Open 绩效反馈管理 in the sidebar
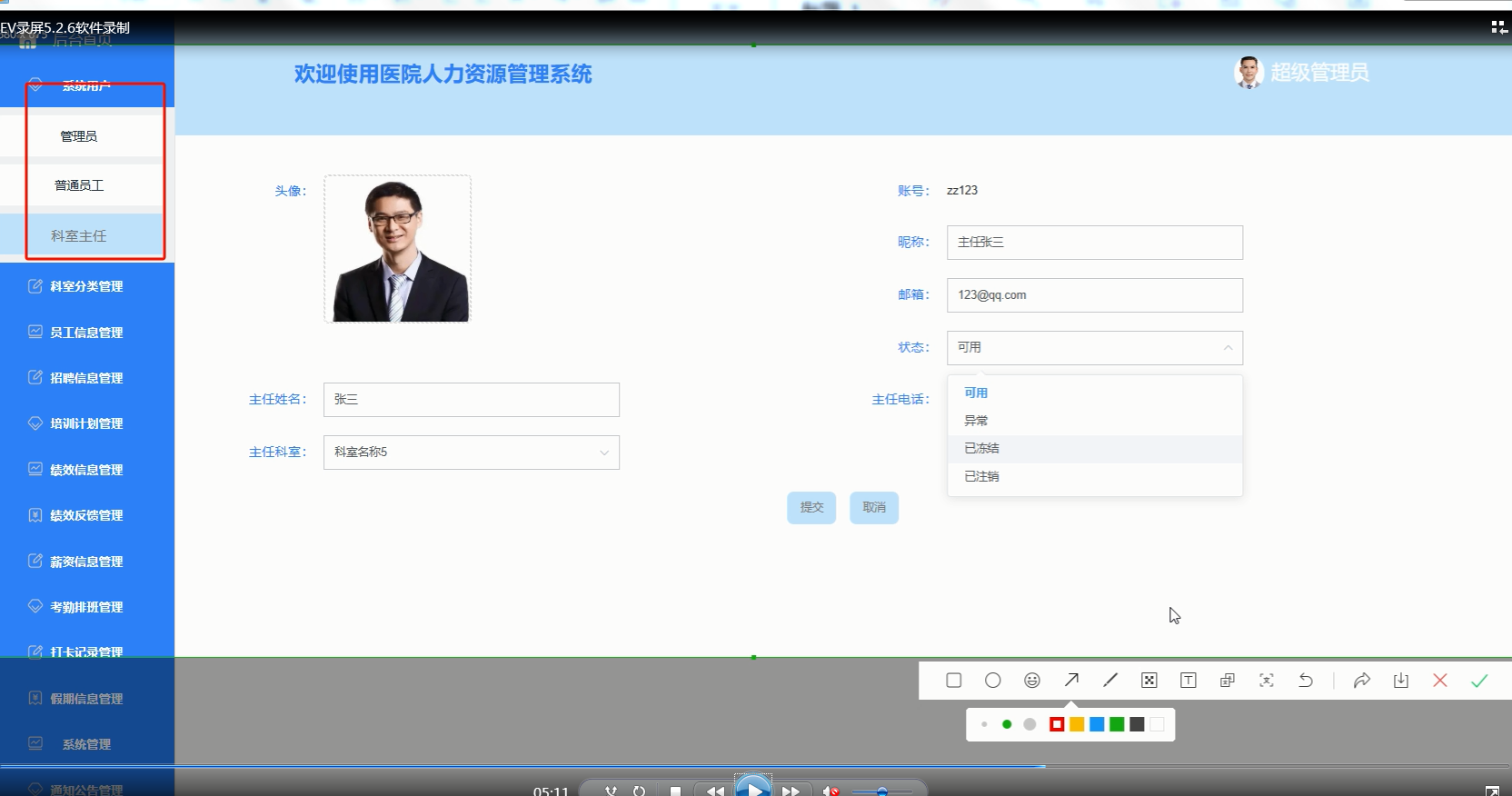The width and height of the screenshot is (1512, 796). (x=87, y=515)
